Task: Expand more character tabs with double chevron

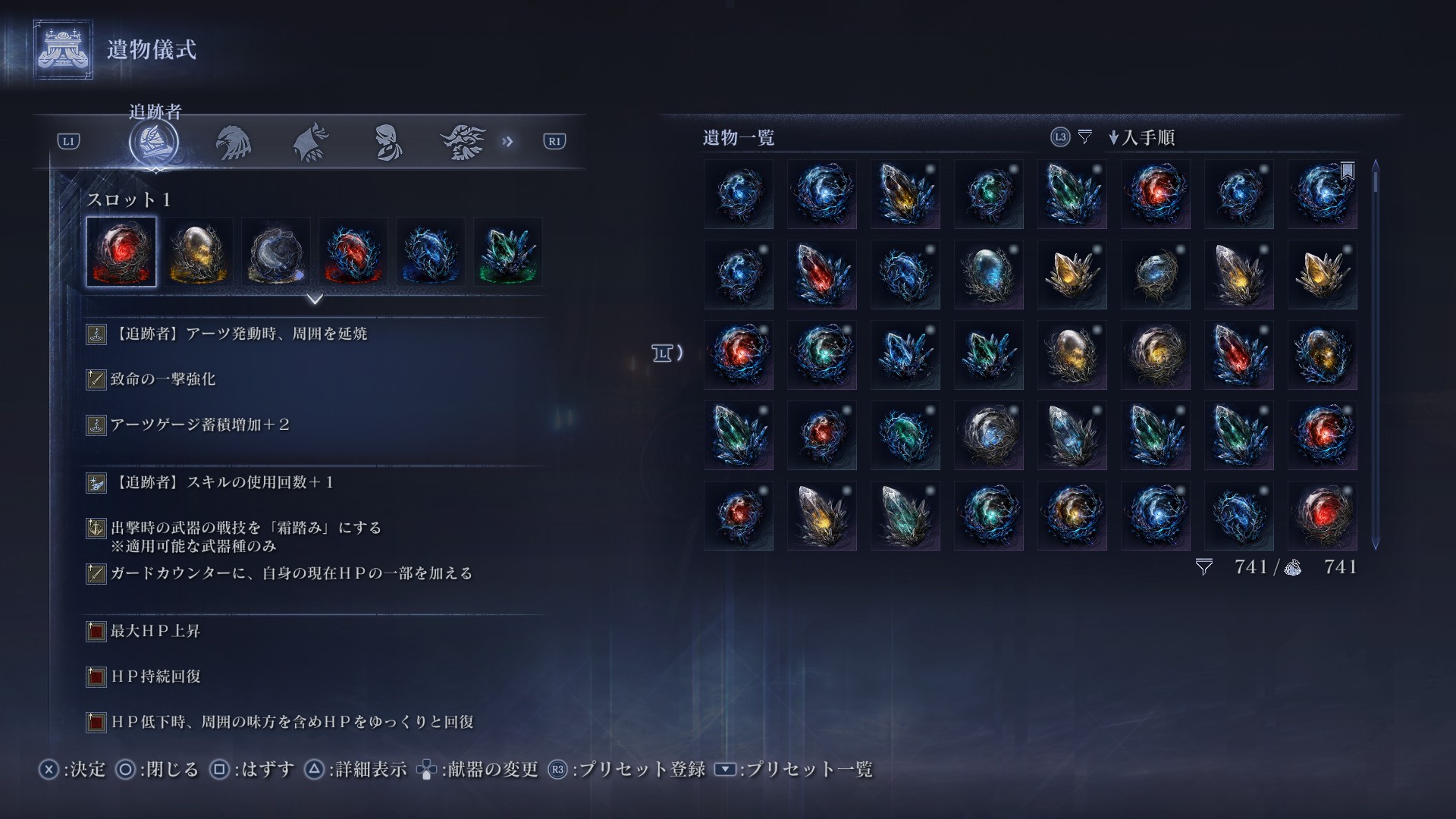Action: coord(507,141)
